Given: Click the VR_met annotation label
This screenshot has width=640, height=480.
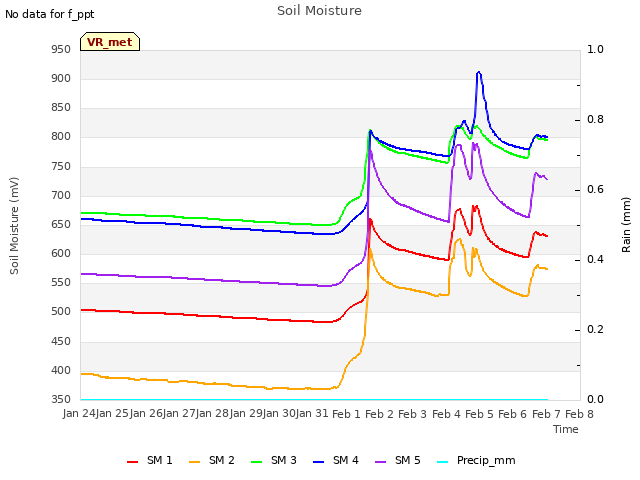Looking at the screenshot, I should pyautogui.click(x=110, y=42).
